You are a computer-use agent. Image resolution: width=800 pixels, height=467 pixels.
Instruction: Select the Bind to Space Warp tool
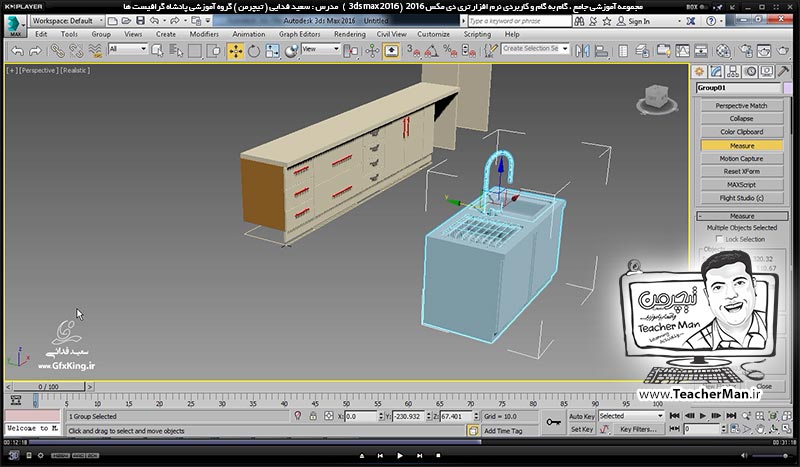tap(95, 51)
